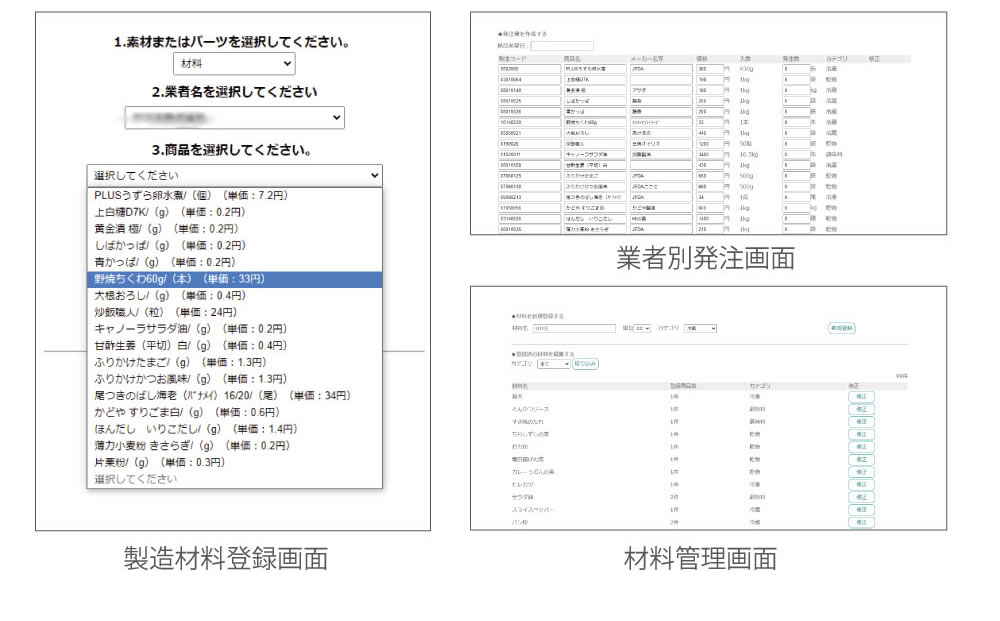The height and width of the screenshot is (621, 1000).
Task: Click the 絞り込み filter button
Action: click(x=585, y=363)
